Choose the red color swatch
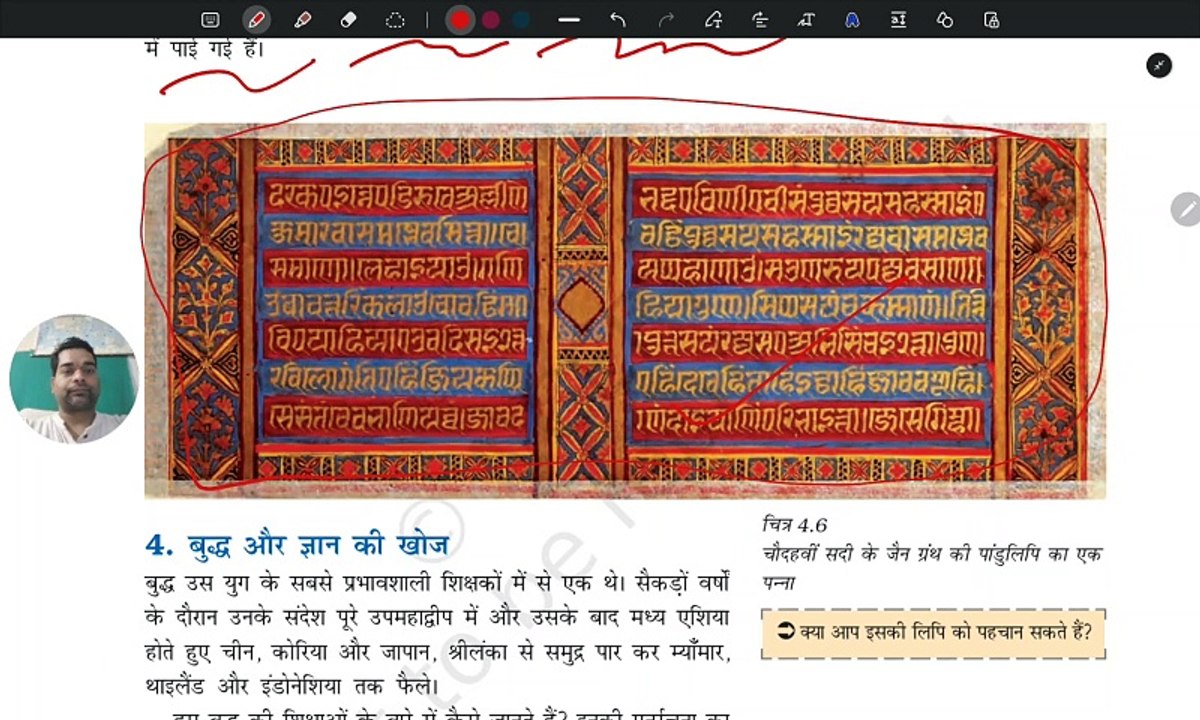Image resolution: width=1200 pixels, height=720 pixels. click(459, 19)
